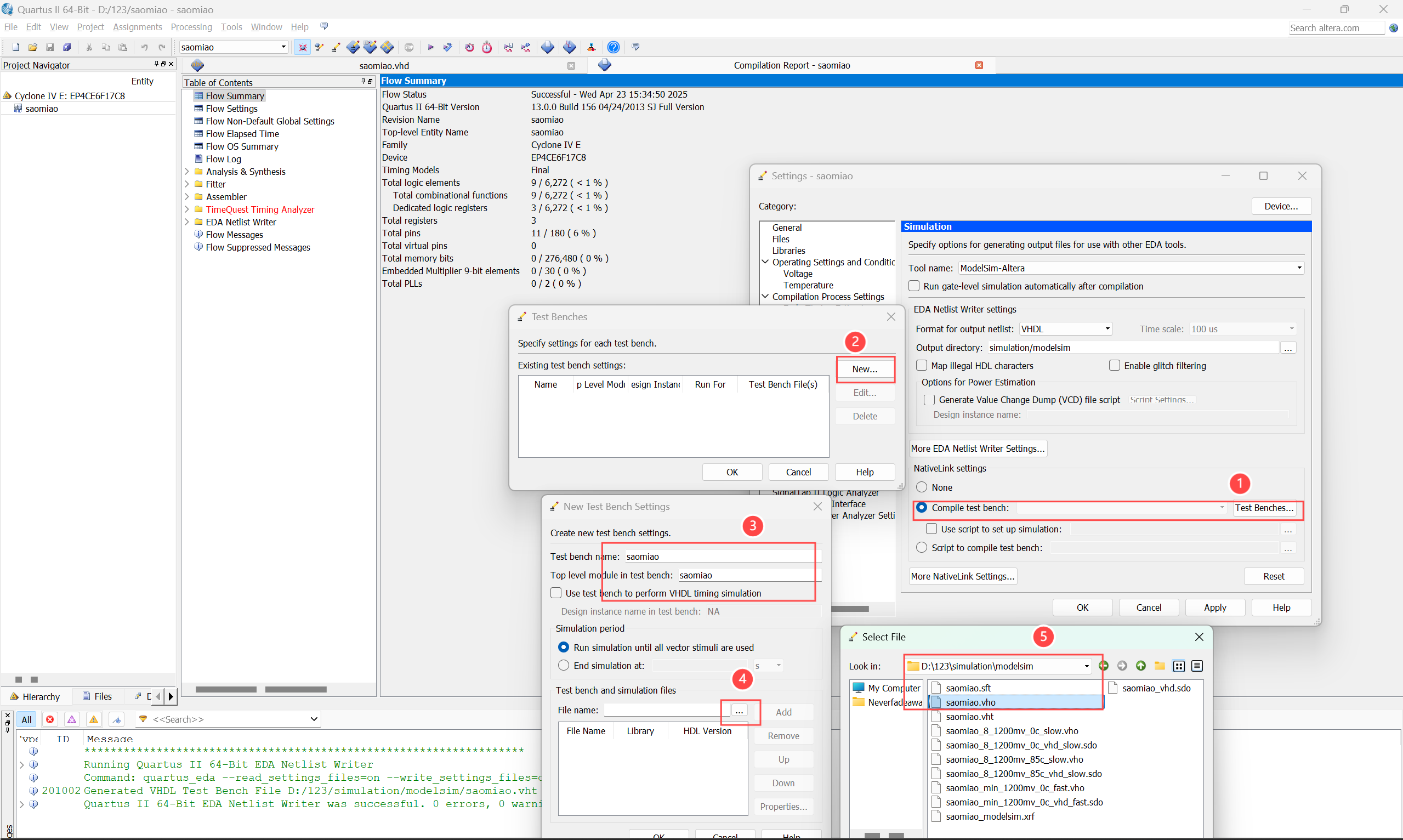Open the Tool name ModelSim-Altera dropdown
The width and height of the screenshot is (1403, 840).
click(1299, 268)
